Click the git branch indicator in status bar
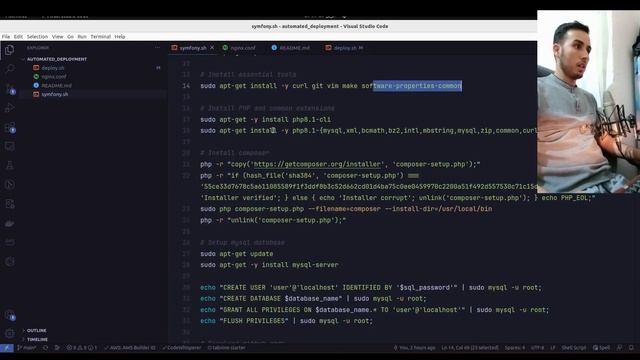This screenshot has width=640, height=360. tap(27, 348)
